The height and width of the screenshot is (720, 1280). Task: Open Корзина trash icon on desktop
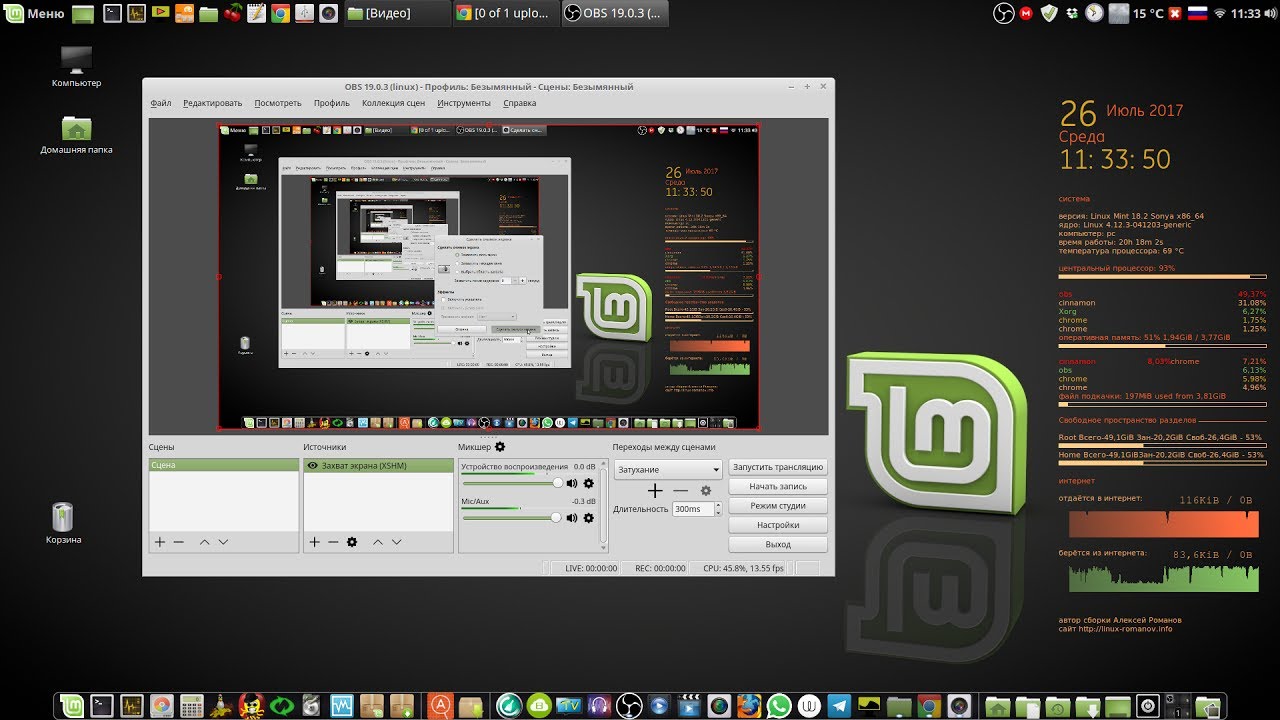click(x=63, y=523)
